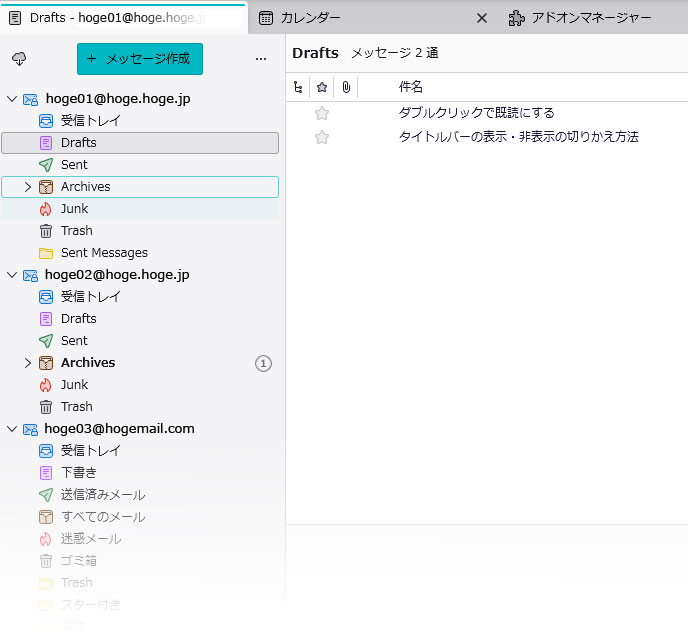Viewport: 688px width, 640px height.
Task: Open 受信トレイ of hoge02 account
Action: 140,297
